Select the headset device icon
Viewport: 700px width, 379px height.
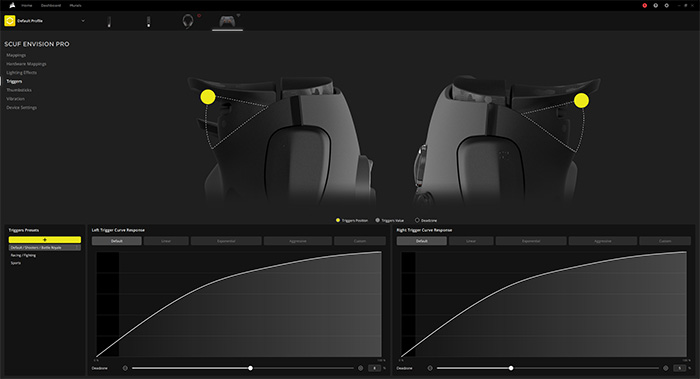(188, 21)
